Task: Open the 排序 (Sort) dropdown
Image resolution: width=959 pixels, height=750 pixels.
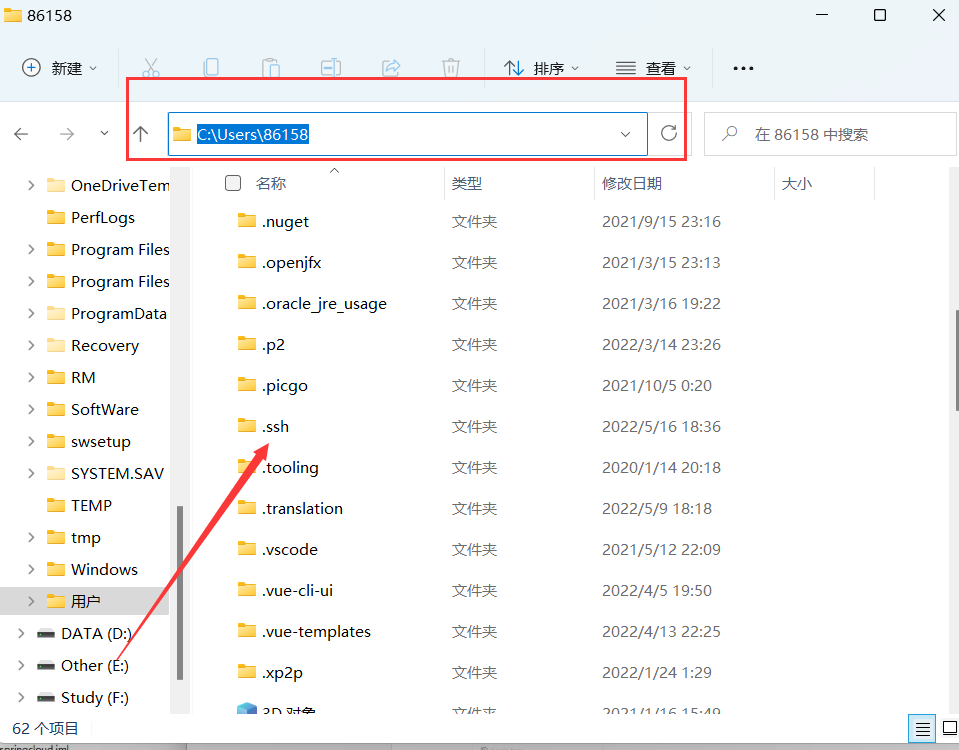Action: [x=541, y=68]
